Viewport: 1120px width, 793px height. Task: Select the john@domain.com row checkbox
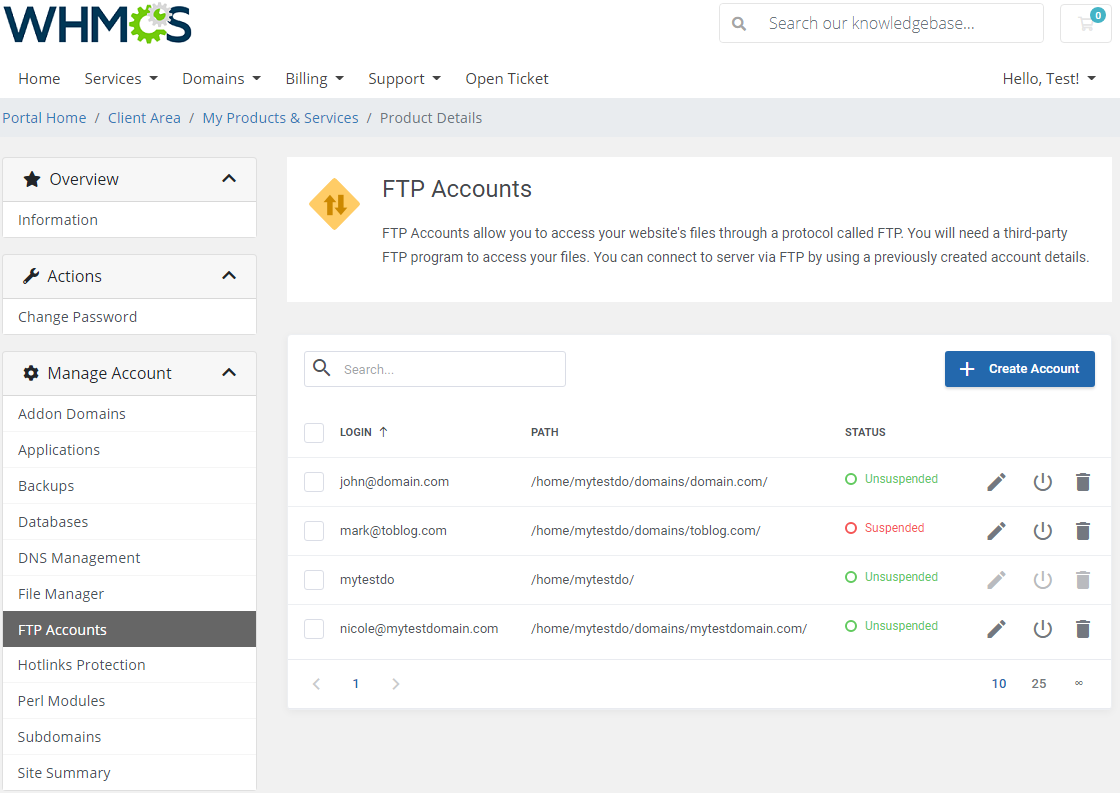point(314,482)
